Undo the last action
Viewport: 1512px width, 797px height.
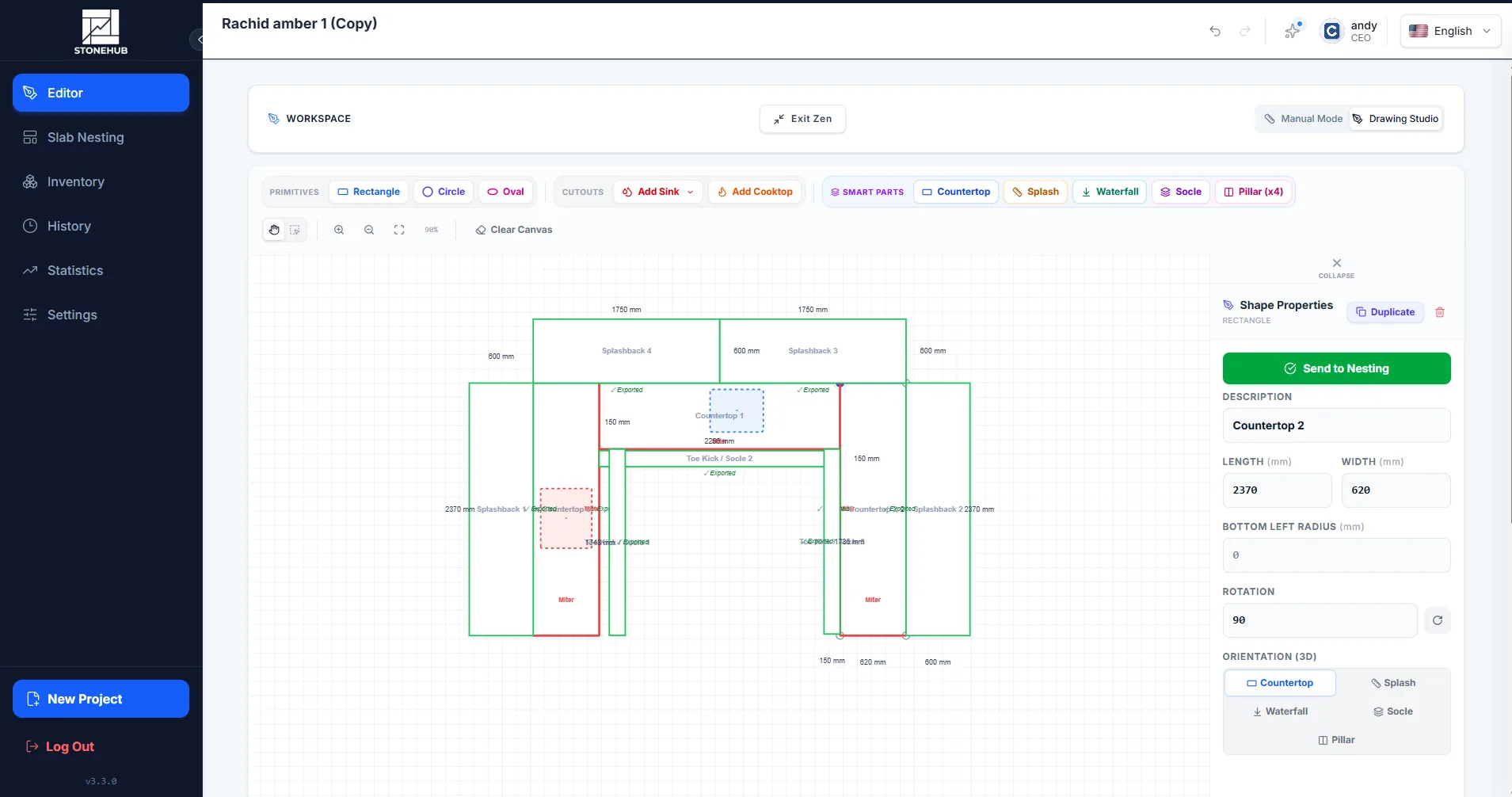coord(1215,31)
